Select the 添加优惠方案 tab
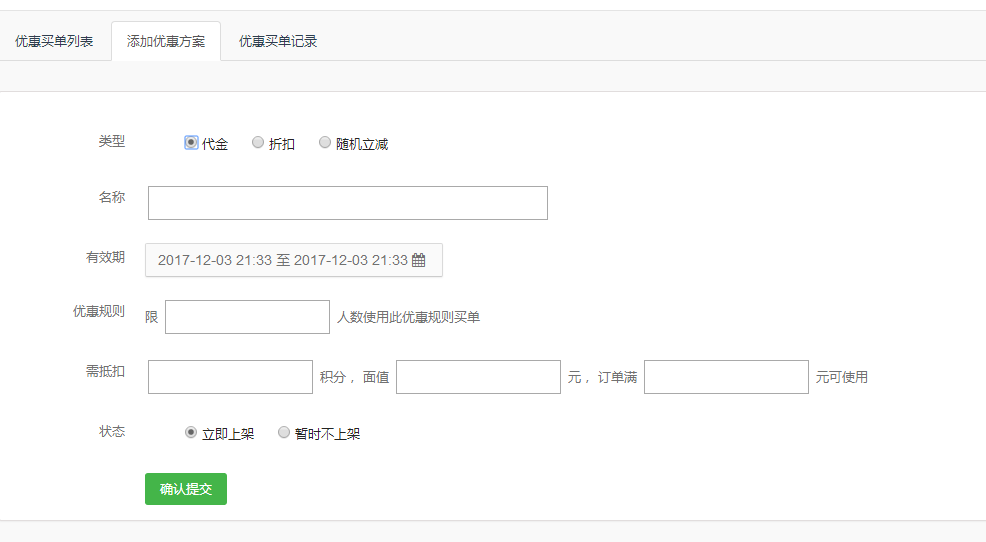Viewport: 986px width, 542px height. (166, 41)
